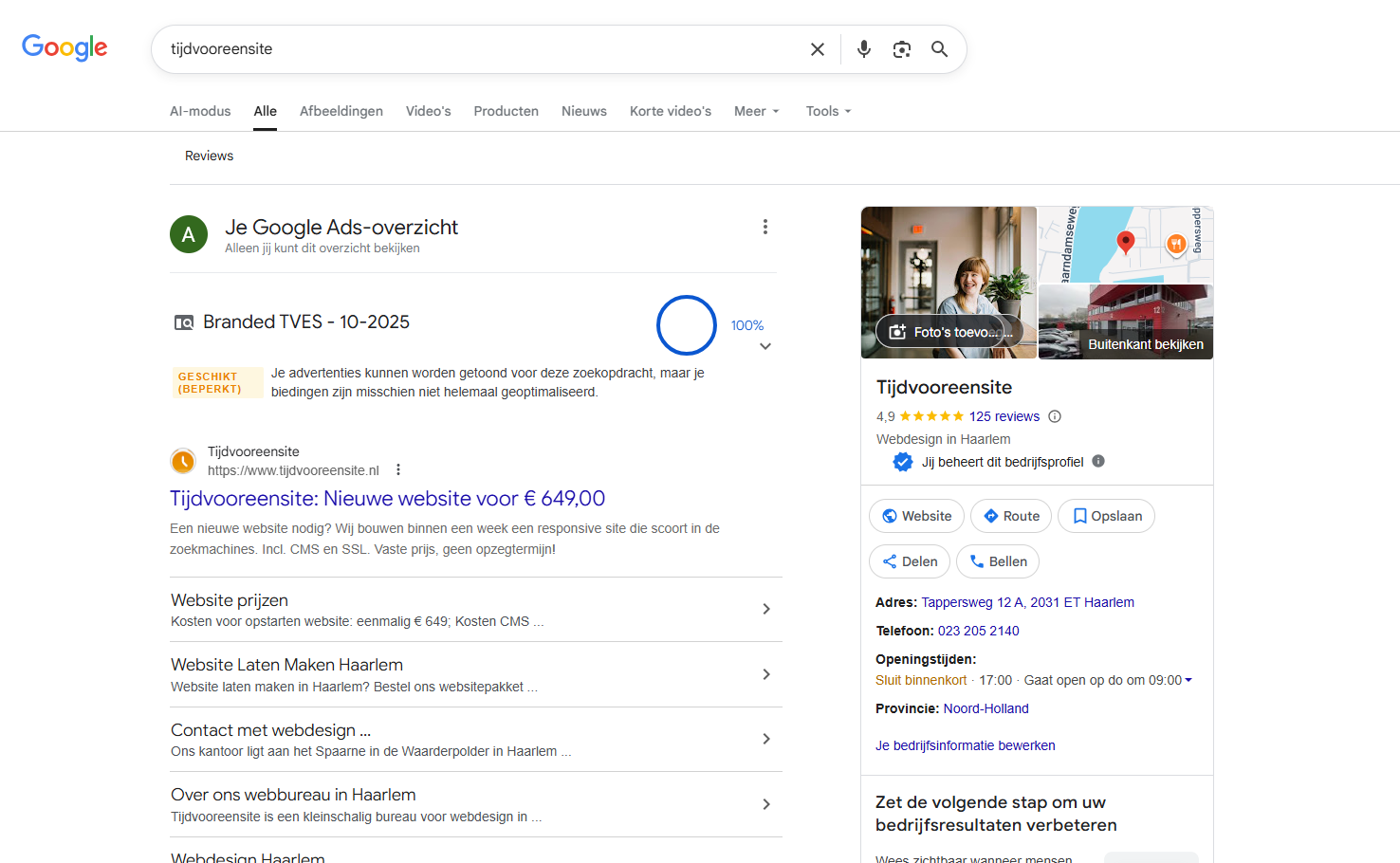Switch to the Nieuws tab
The height and width of the screenshot is (863, 1400).
583,111
